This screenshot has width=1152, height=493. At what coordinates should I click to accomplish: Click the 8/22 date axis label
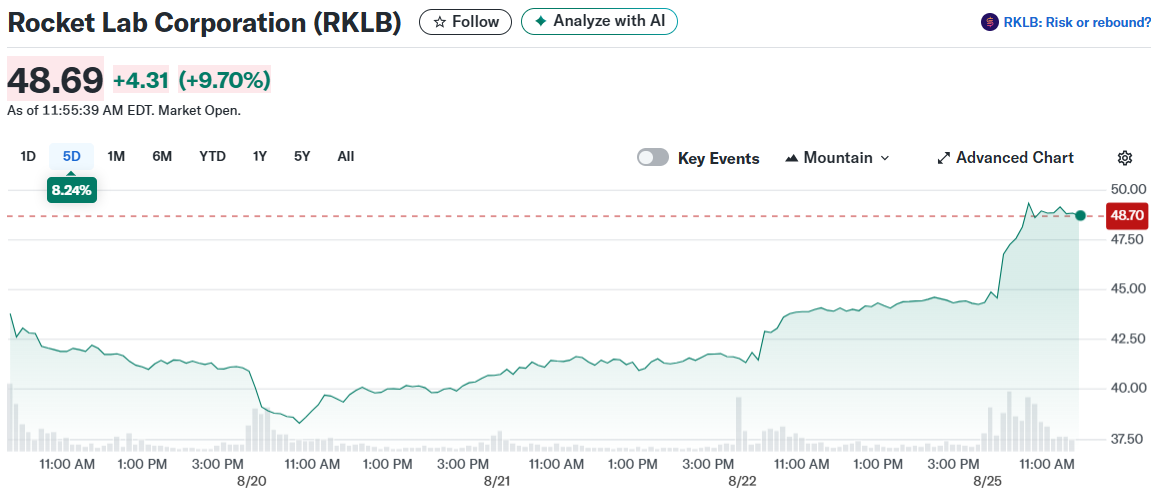pyautogui.click(x=742, y=481)
